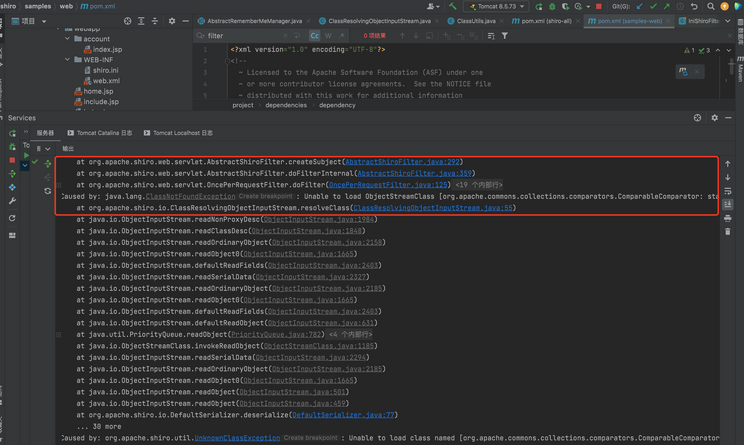Open the project panel gear options
The image size is (744, 445).
click(172, 21)
